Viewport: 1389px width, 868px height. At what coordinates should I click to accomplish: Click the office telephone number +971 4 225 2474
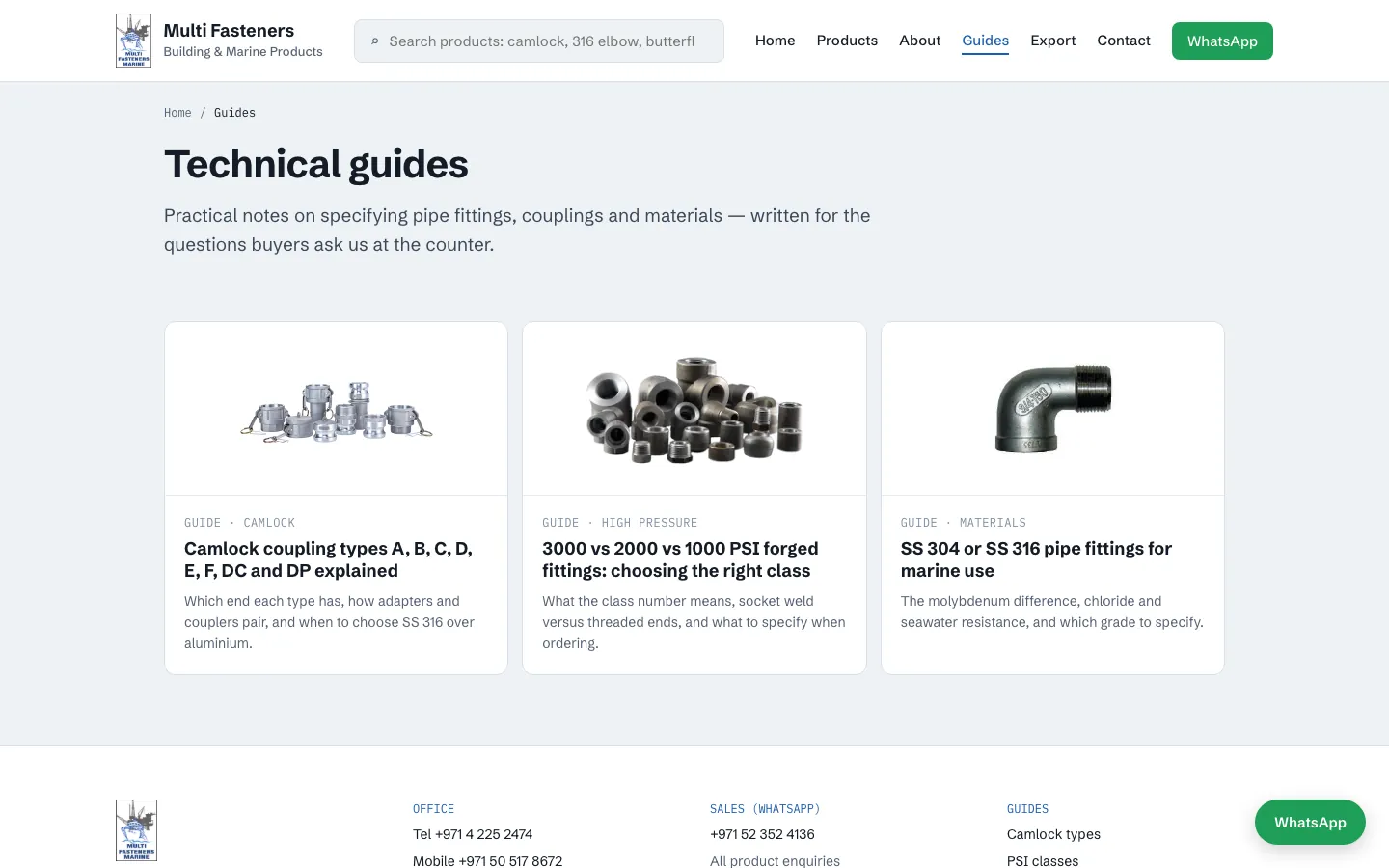pyautogui.click(x=473, y=834)
